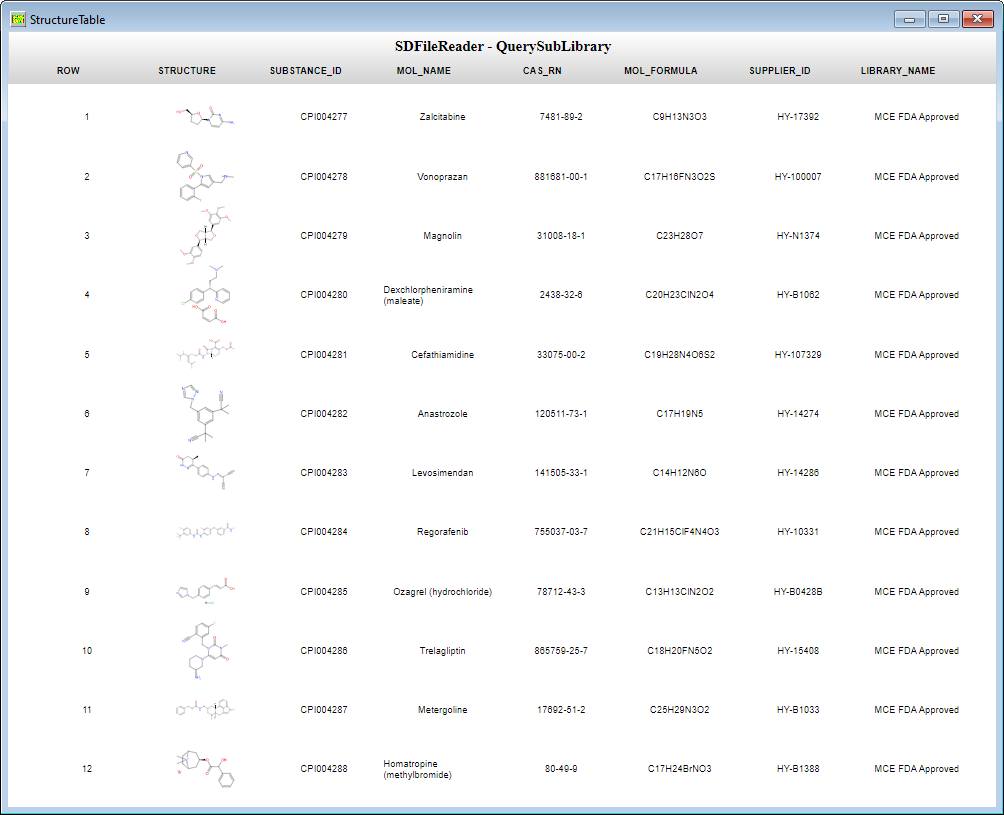This screenshot has width=1004, height=815.
Task: Select the Vonoprazan molecule structure image
Action: pos(205,177)
